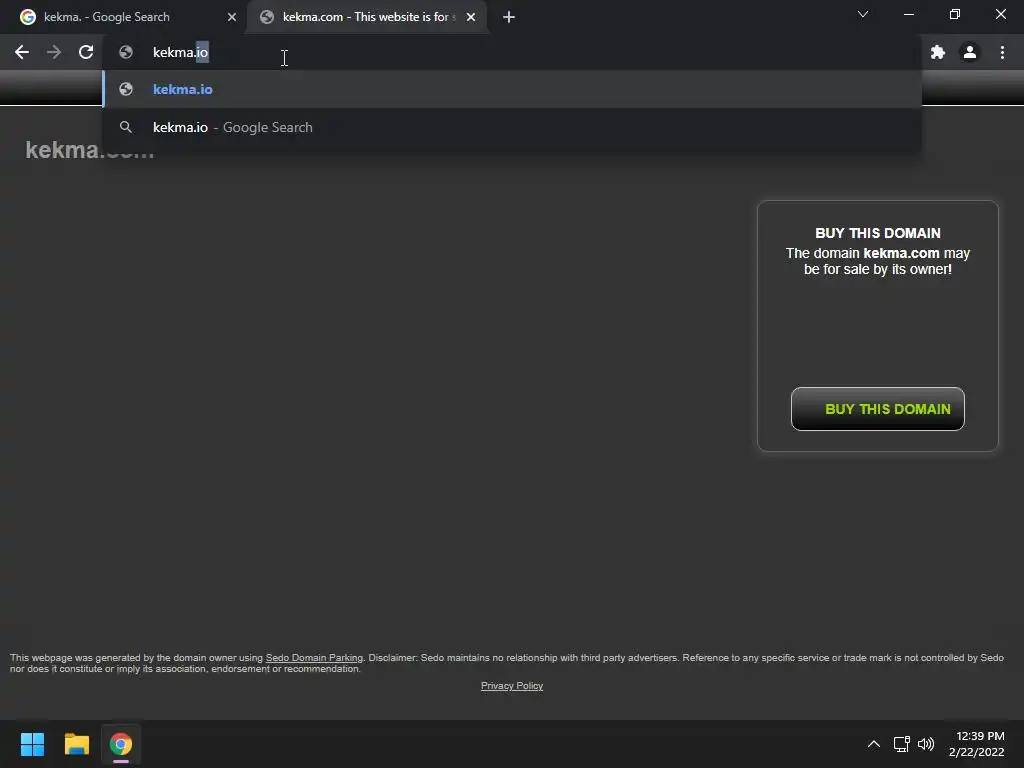Open the network icon in system tray

(902, 744)
